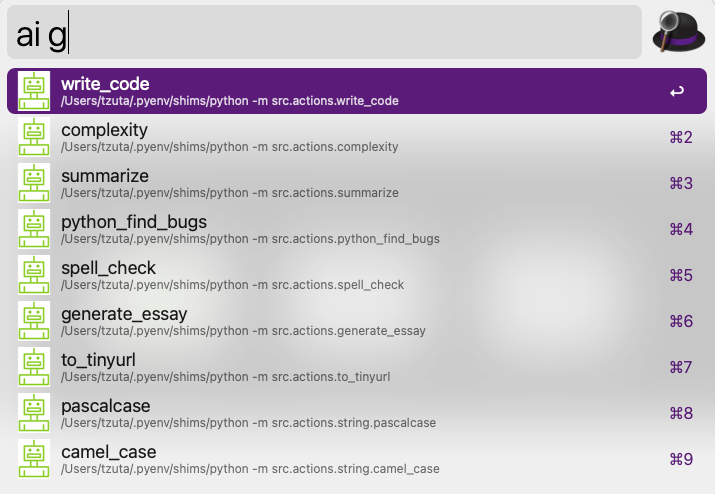Click the robot icon beside camel_case

pos(34,459)
